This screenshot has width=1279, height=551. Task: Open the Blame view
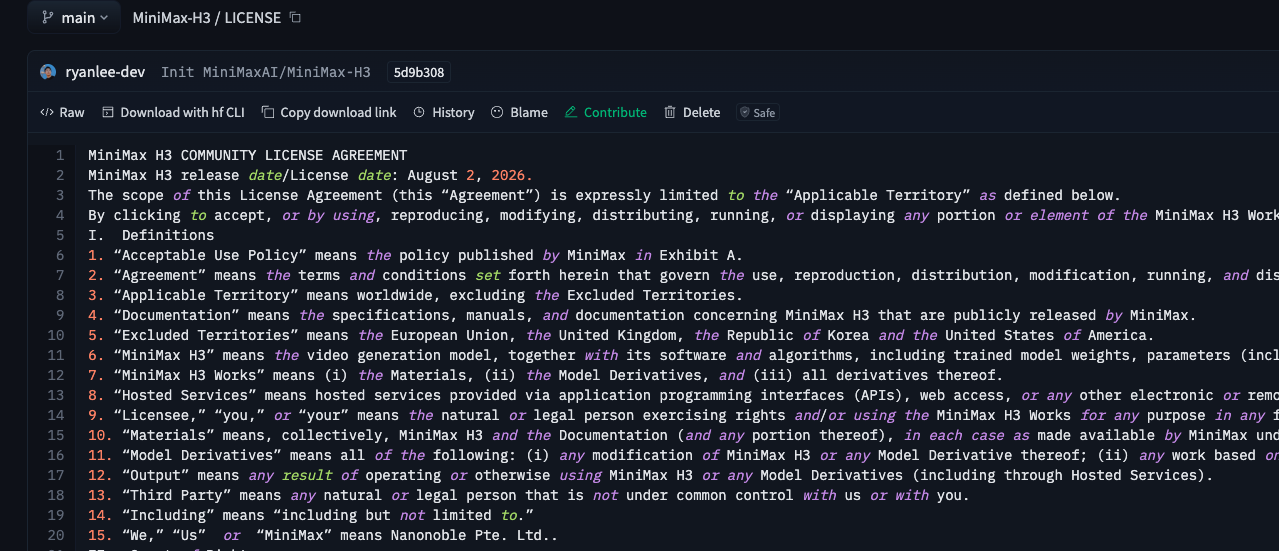coord(519,112)
